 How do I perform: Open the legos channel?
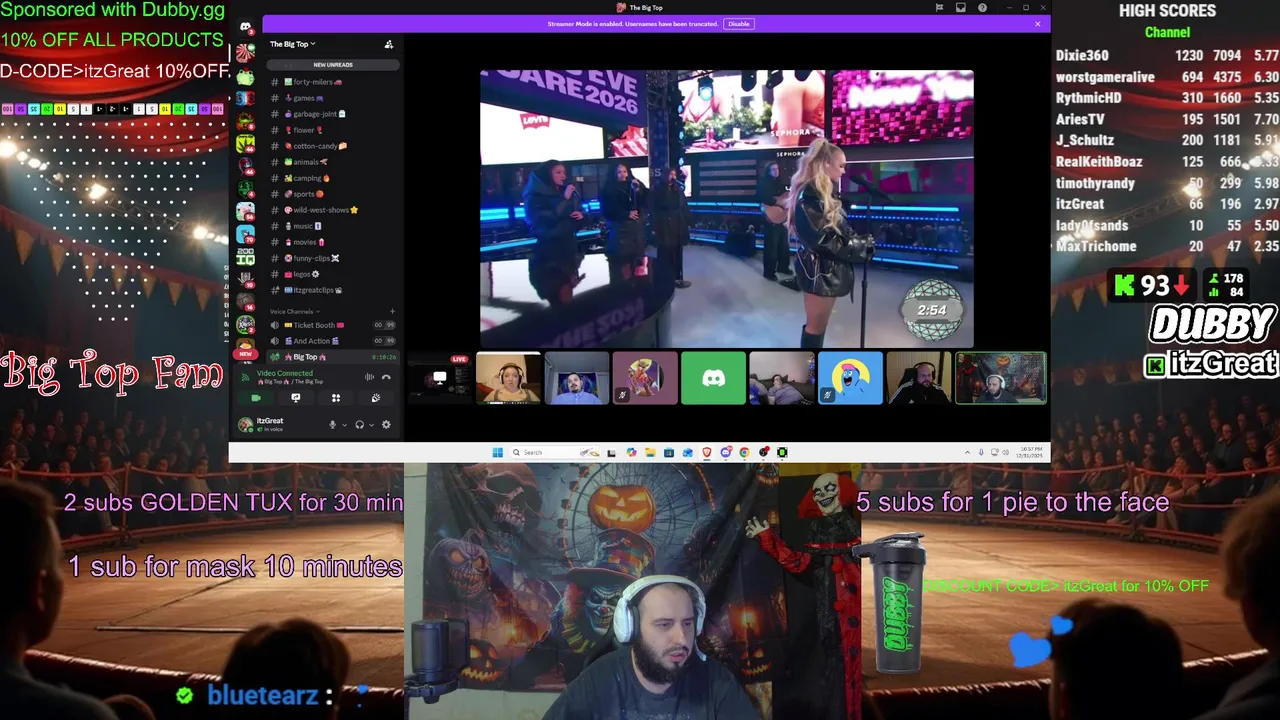point(331,274)
